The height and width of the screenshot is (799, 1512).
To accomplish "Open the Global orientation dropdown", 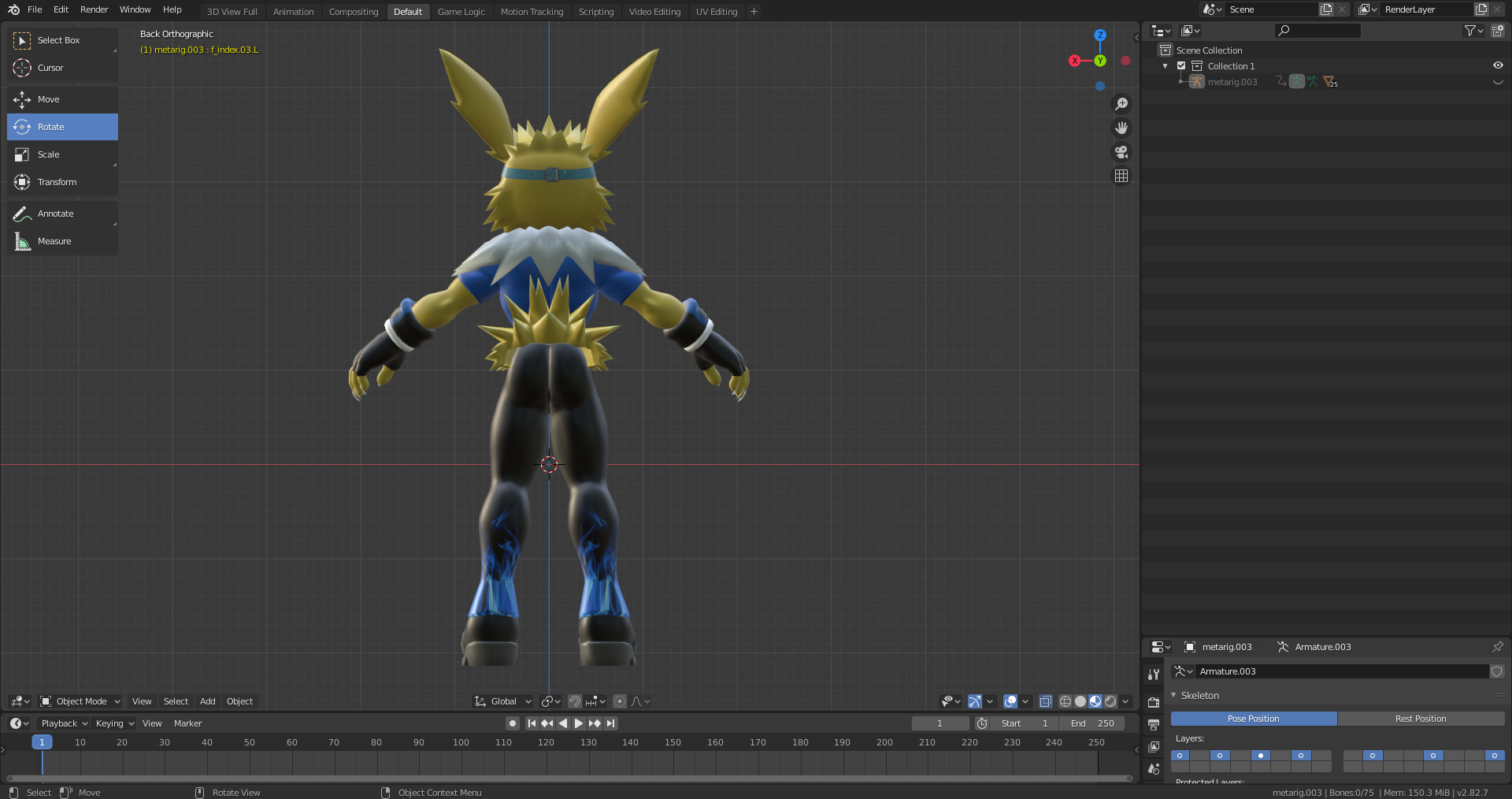I will [503, 701].
